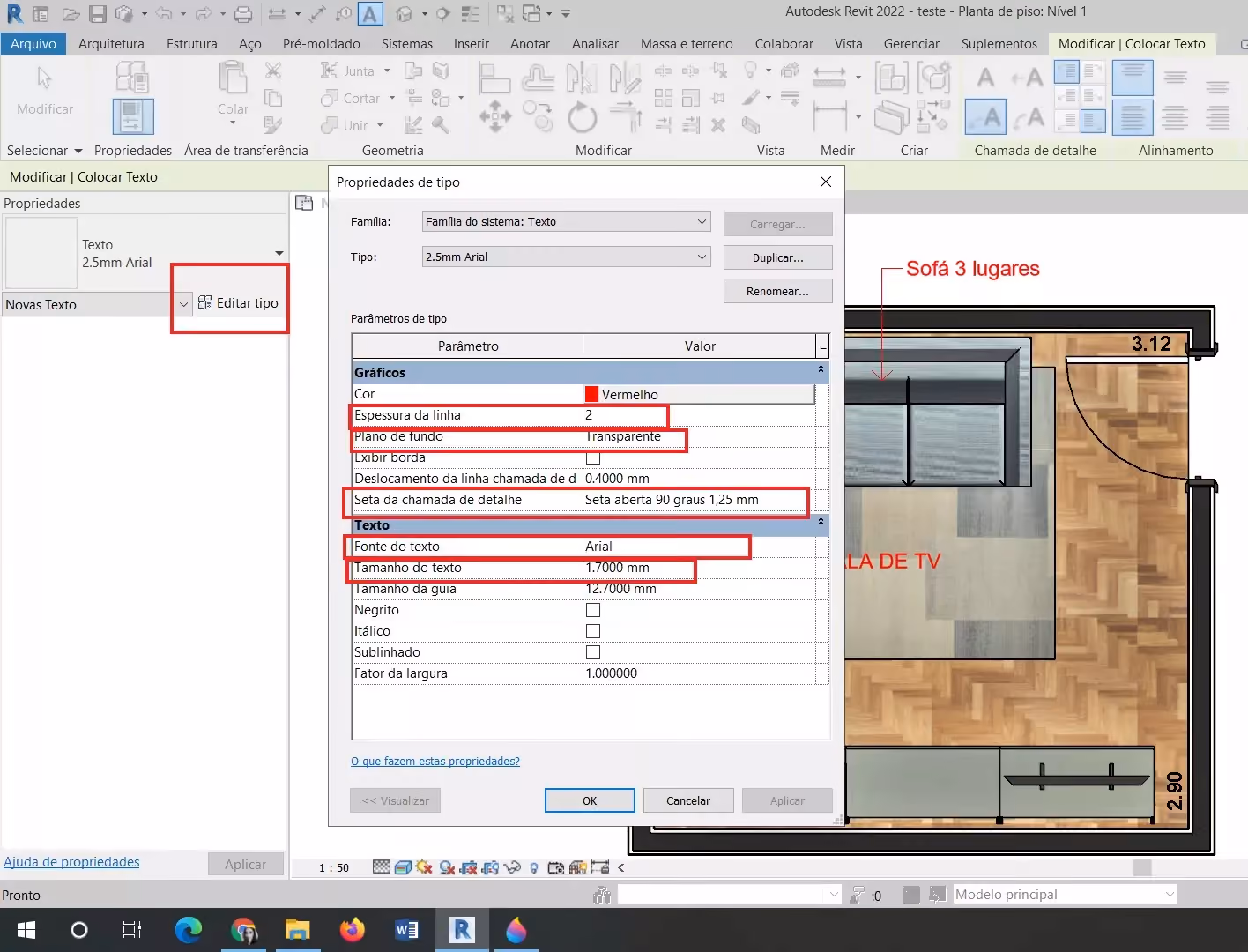Switch to the Sistemas ribbon tab
Viewport: 1248px width, 952px height.
point(407,43)
